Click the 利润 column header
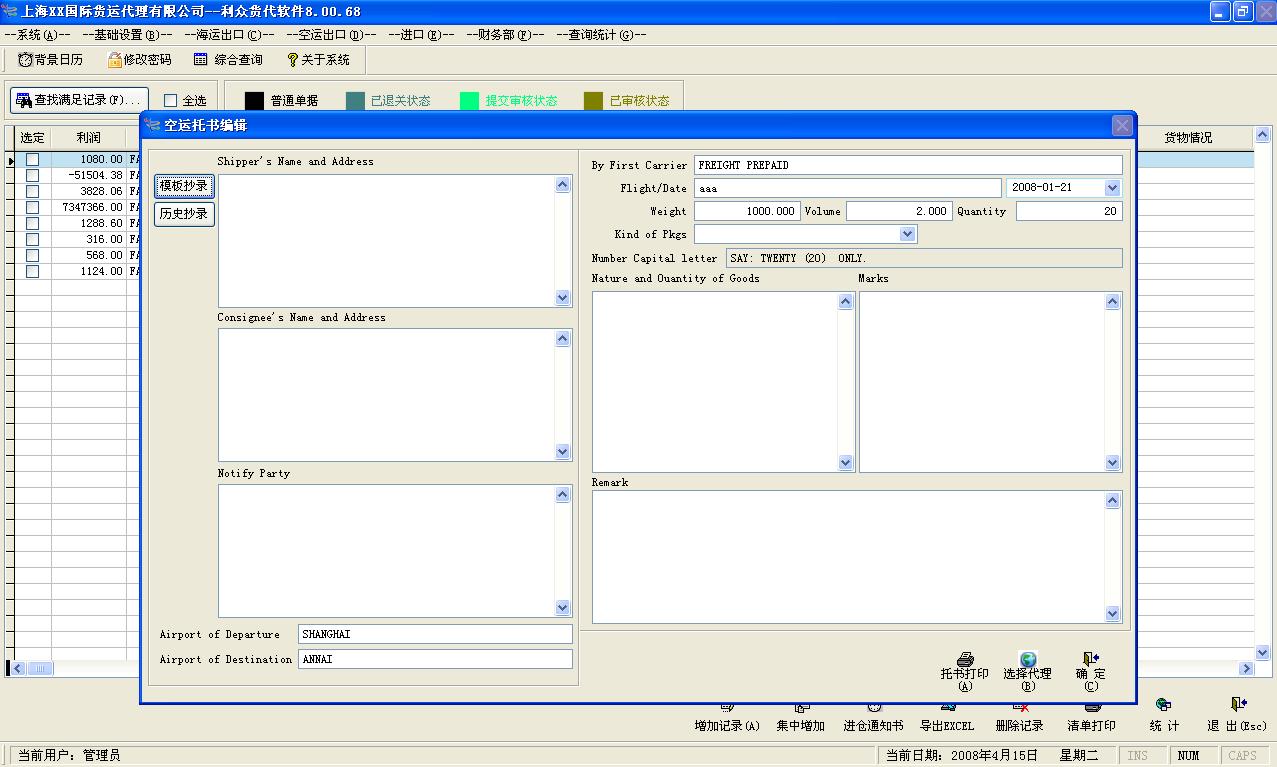This screenshot has height=767, width=1277. 89,138
